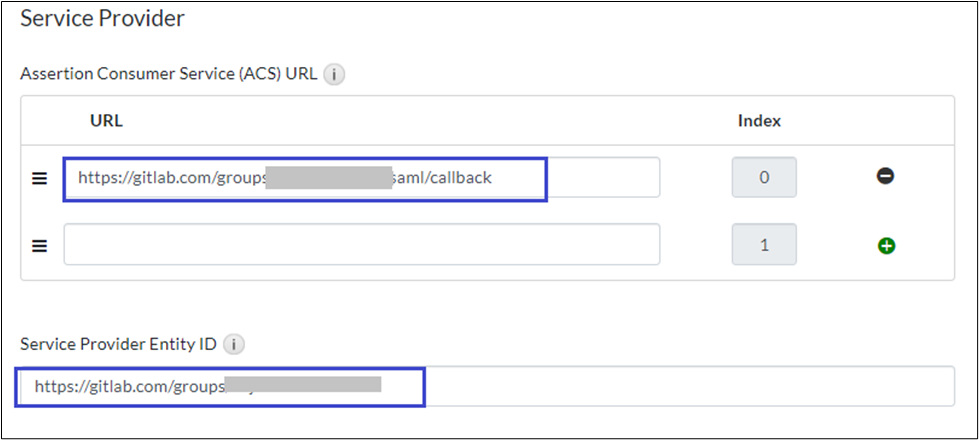Add a new ACS URL row with green plus
979x440 pixels.
[x=885, y=245]
